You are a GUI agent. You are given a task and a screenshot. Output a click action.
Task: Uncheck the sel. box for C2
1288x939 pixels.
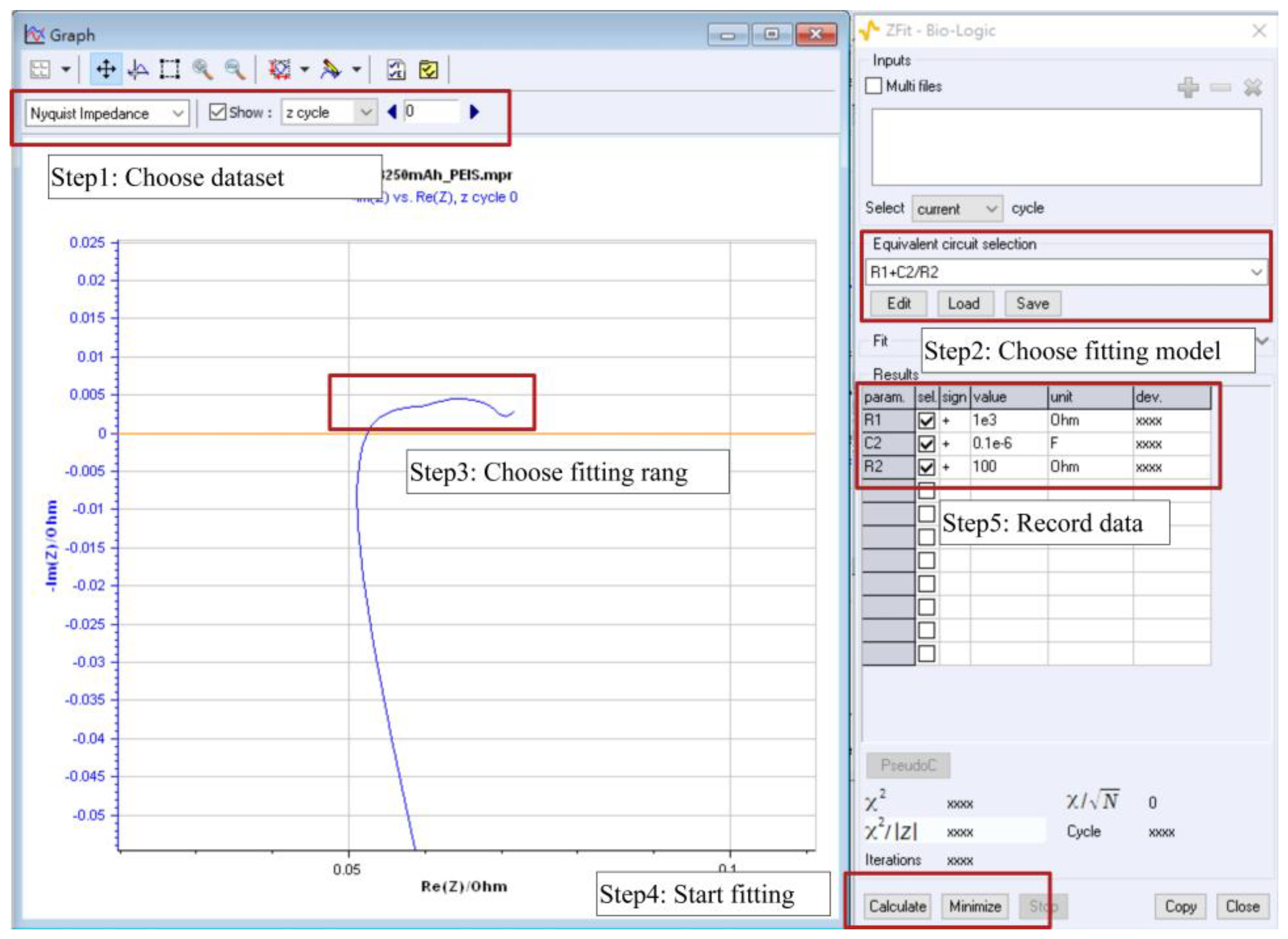click(926, 444)
